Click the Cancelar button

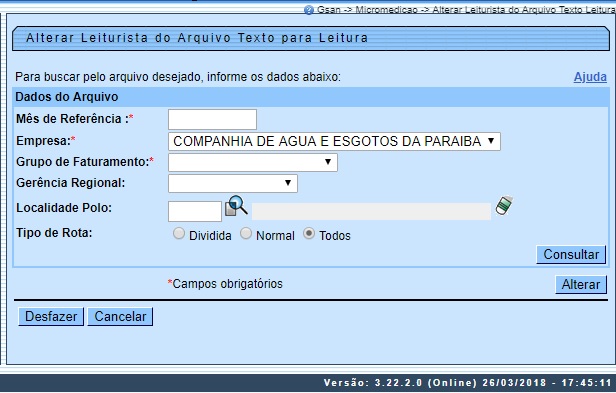coord(120,316)
